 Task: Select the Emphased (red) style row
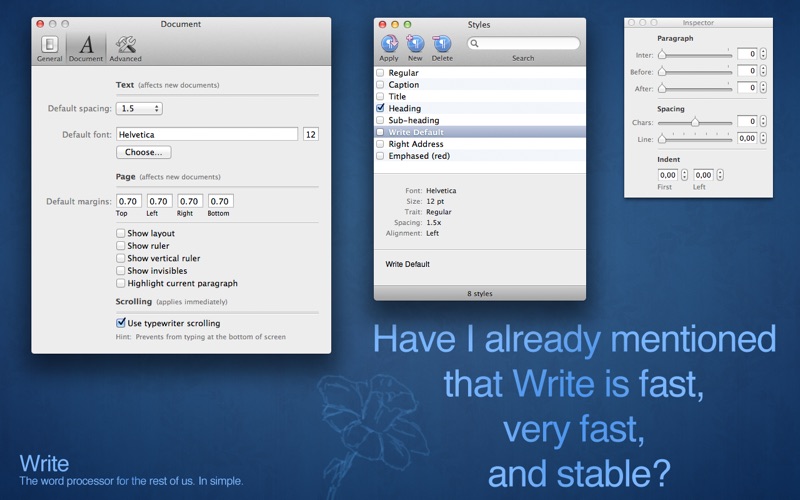[x=480, y=156]
